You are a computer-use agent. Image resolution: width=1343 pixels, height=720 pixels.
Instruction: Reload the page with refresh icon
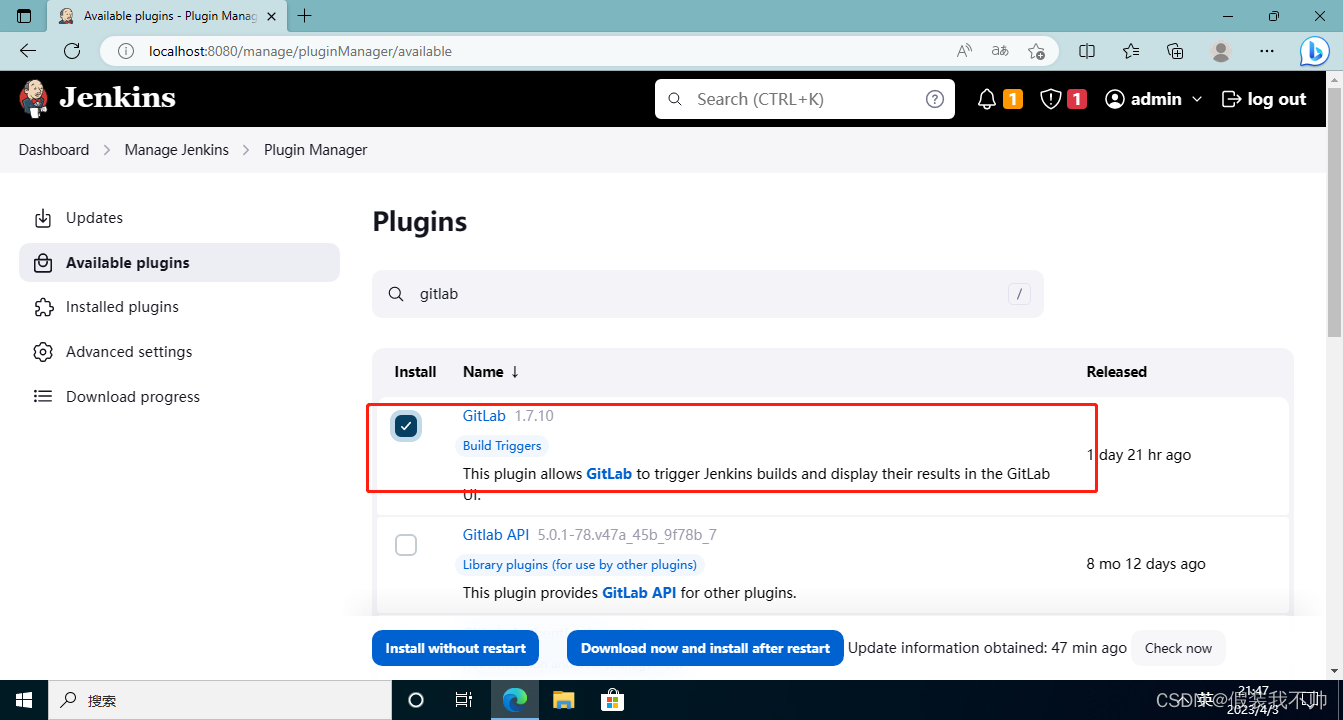(x=71, y=51)
